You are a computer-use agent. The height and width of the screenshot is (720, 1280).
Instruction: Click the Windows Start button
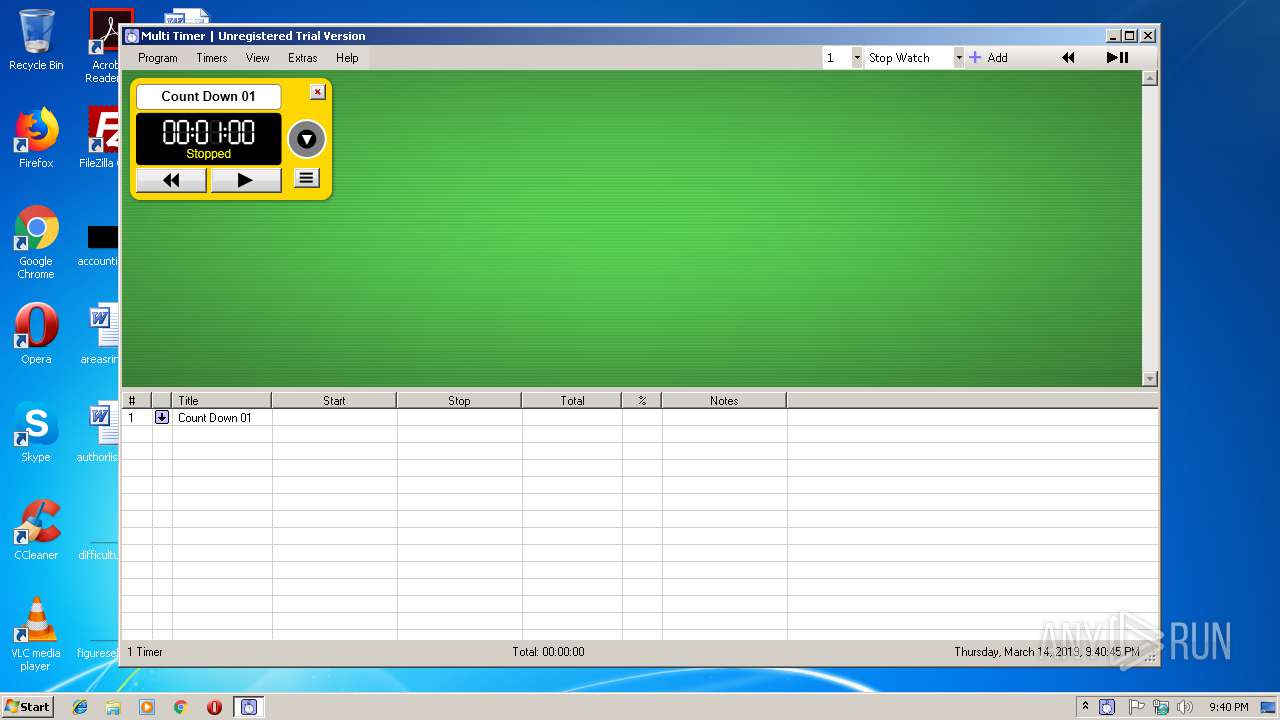point(27,706)
